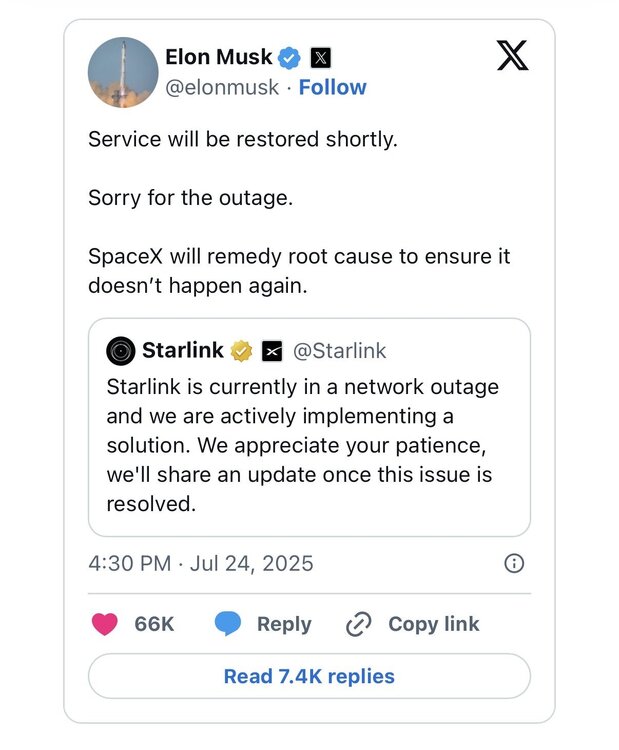
Task: Click the Elon Musk display name
Action: click(x=218, y=58)
